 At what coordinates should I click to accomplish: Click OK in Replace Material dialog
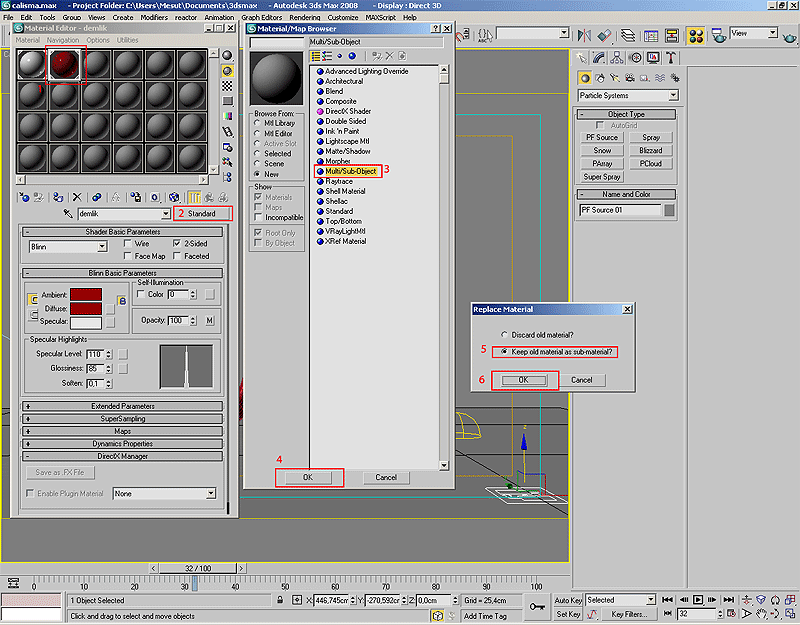pyautogui.click(x=523, y=380)
